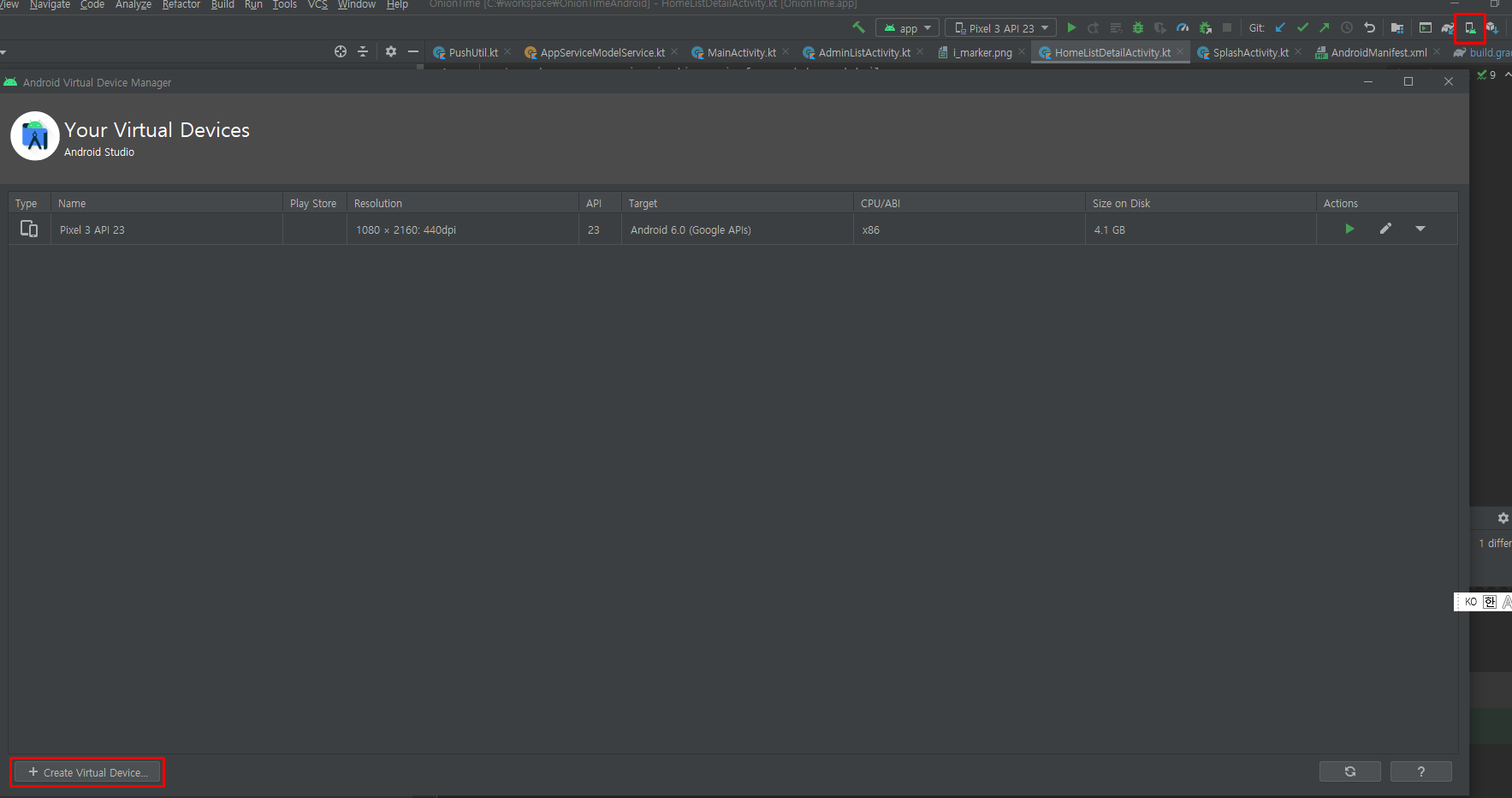Click the Debug app bug icon
The height and width of the screenshot is (798, 1512).
coord(1138,27)
